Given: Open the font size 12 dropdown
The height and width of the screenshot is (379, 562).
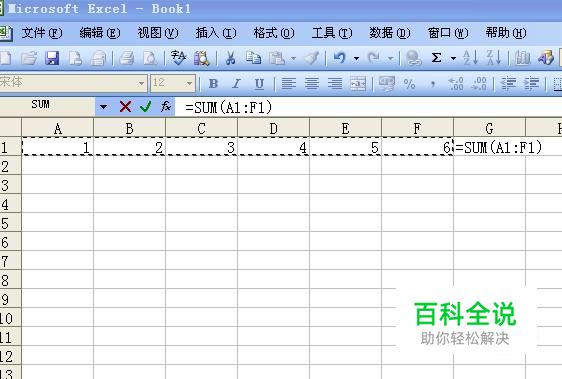Looking at the screenshot, I should [x=189, y=84].
